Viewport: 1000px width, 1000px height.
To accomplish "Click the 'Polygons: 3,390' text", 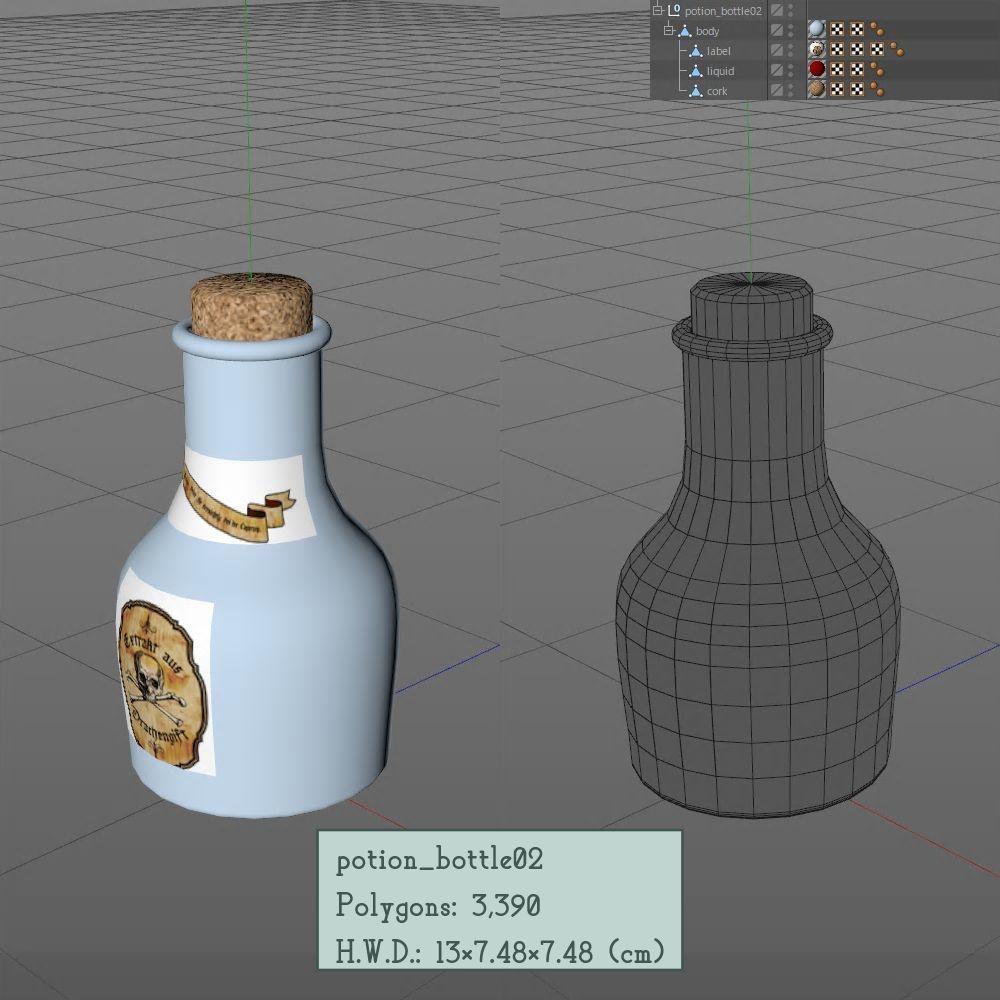I will (x=439, y=906).
